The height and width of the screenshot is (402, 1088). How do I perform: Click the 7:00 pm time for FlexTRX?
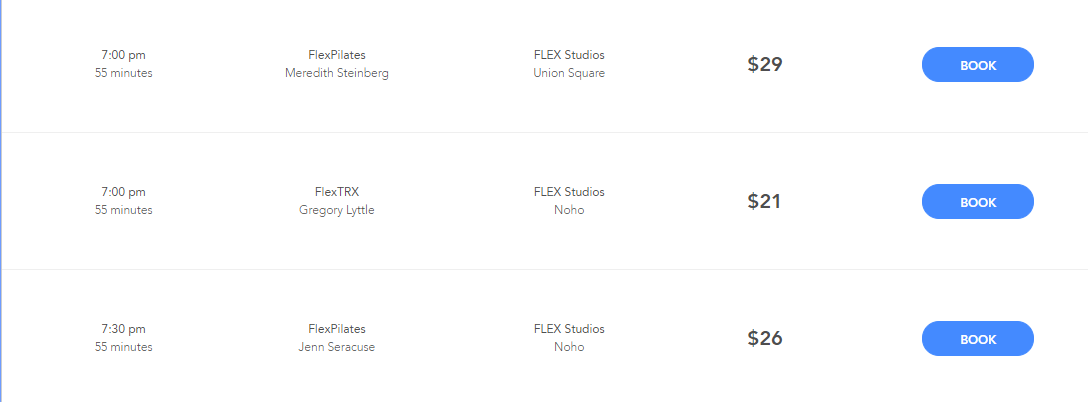point(124,192)
